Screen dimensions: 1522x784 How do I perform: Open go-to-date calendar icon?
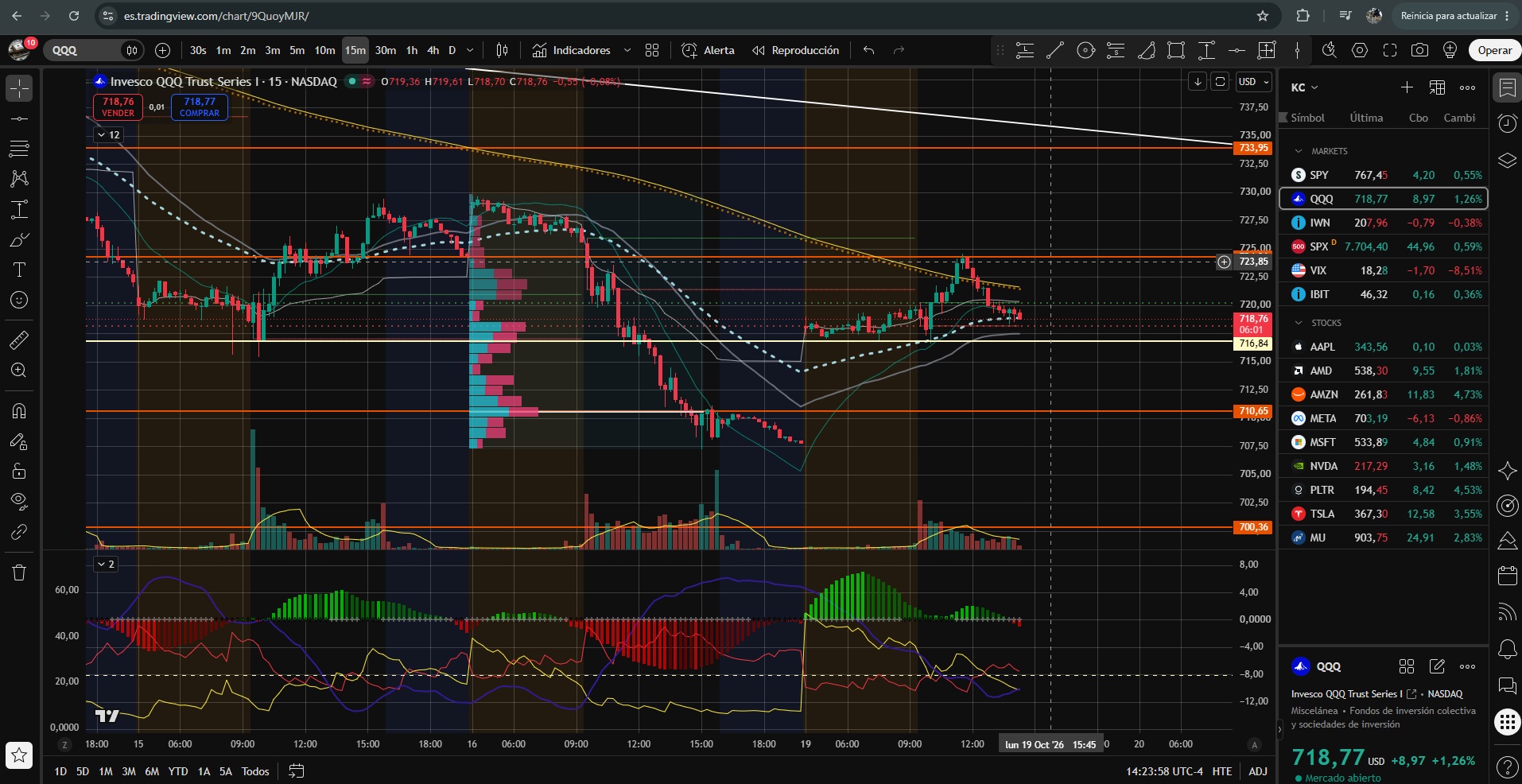pos(297,771)
